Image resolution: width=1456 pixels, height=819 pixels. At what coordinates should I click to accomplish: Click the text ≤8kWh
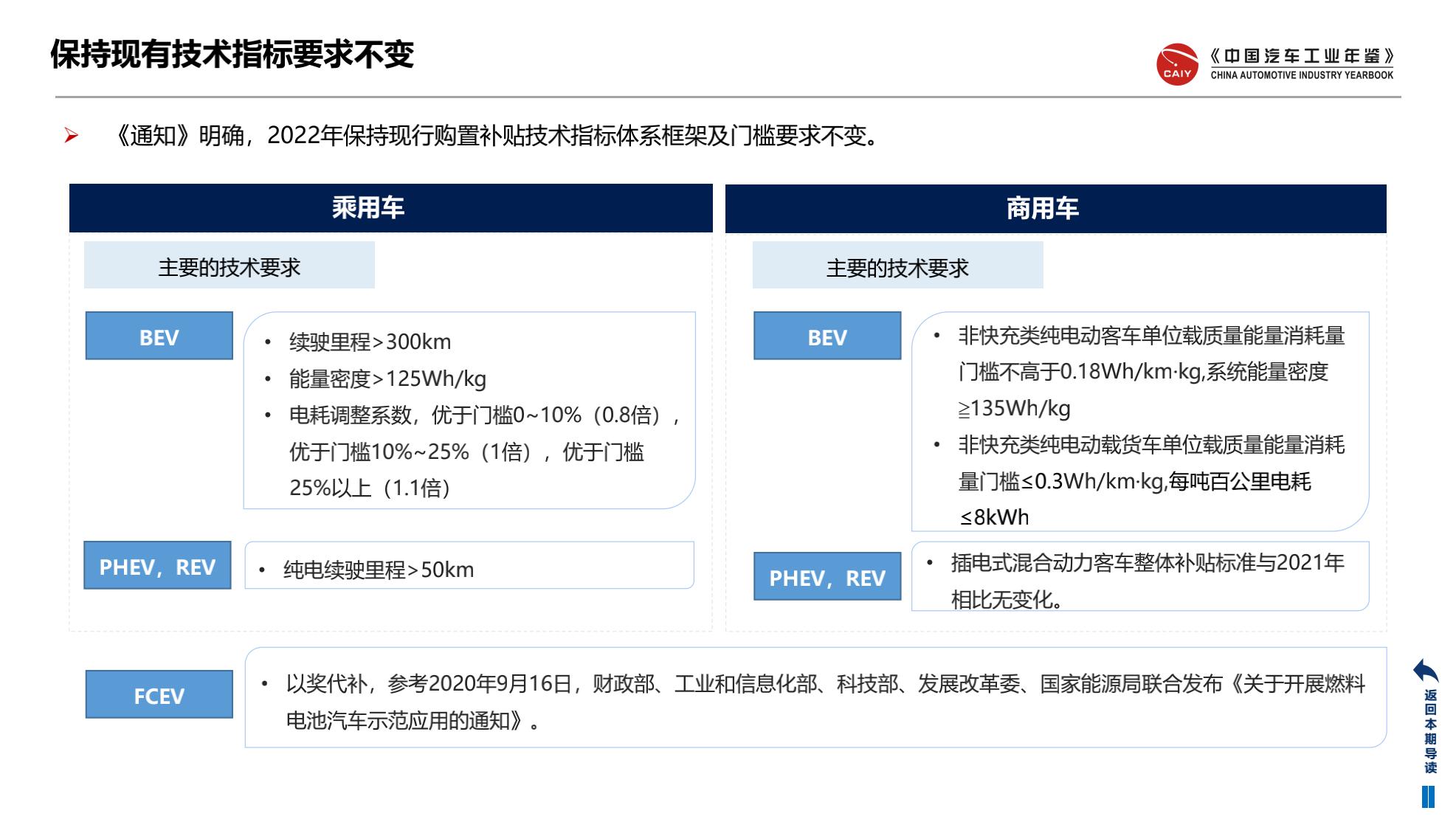click(x=993, y=518)
